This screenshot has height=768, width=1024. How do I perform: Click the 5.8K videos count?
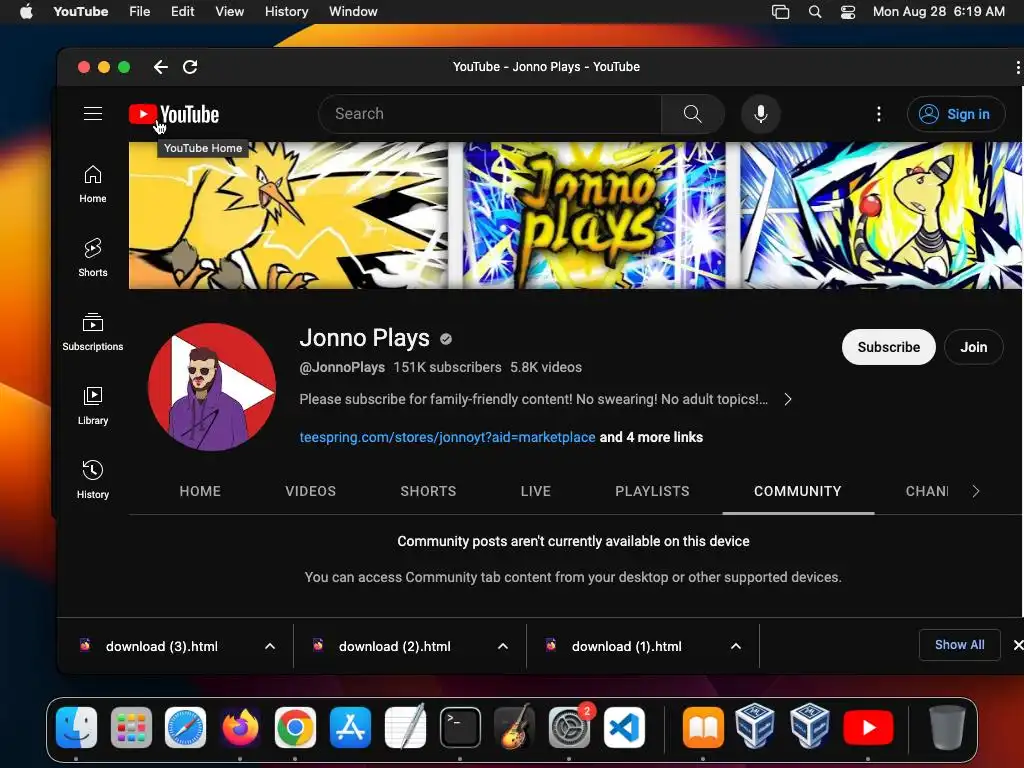pos(545,367)
